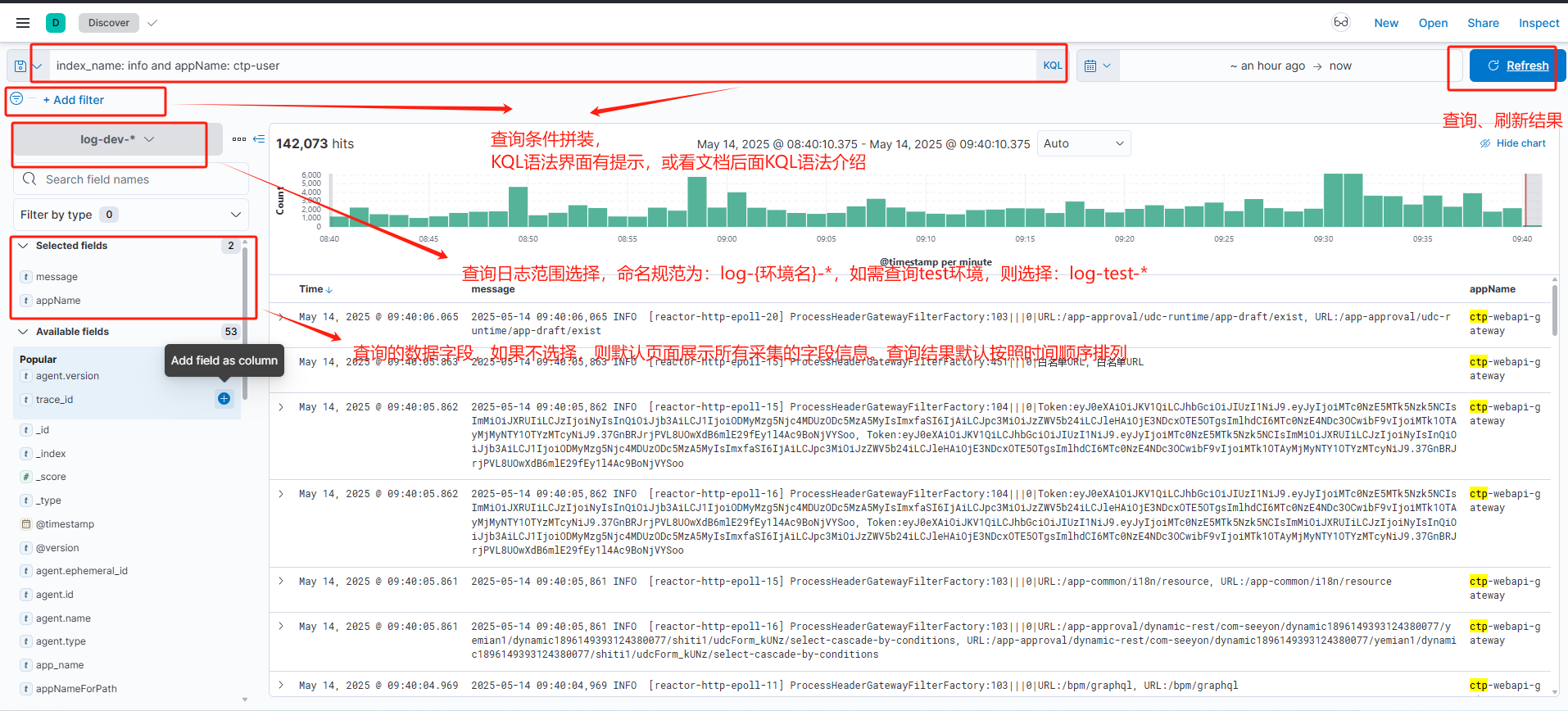1568x711 pixels.
Task: Collapse the field sidebar arrow icon
Action: 259,139
